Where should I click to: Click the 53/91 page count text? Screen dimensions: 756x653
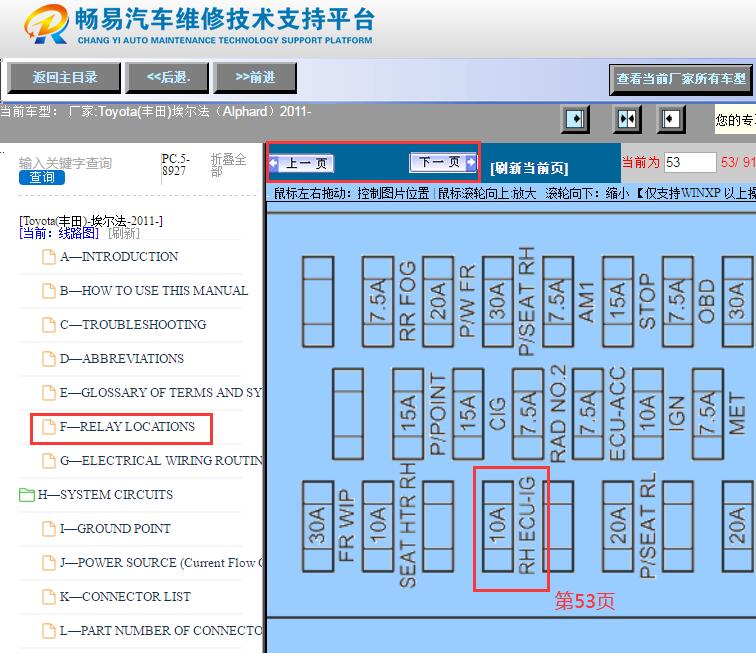738,162
